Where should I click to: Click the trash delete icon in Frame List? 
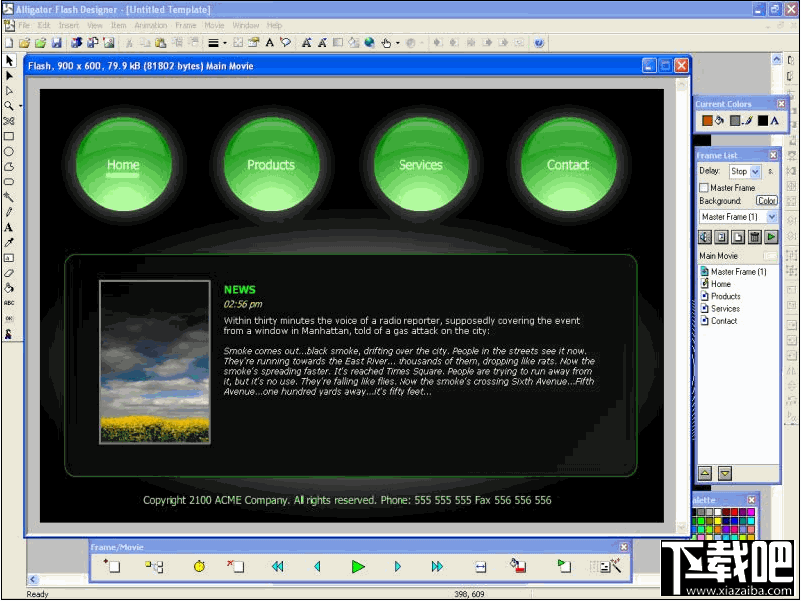click(755, 237)
